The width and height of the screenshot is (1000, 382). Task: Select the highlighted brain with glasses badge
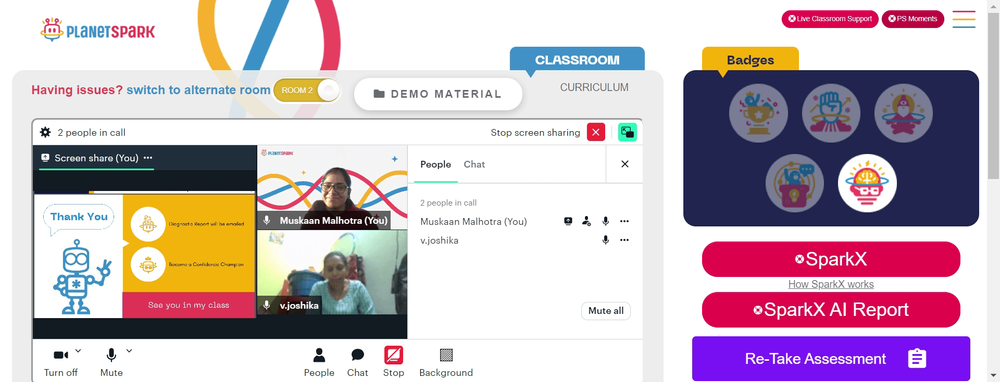click(x=867, y=183)
